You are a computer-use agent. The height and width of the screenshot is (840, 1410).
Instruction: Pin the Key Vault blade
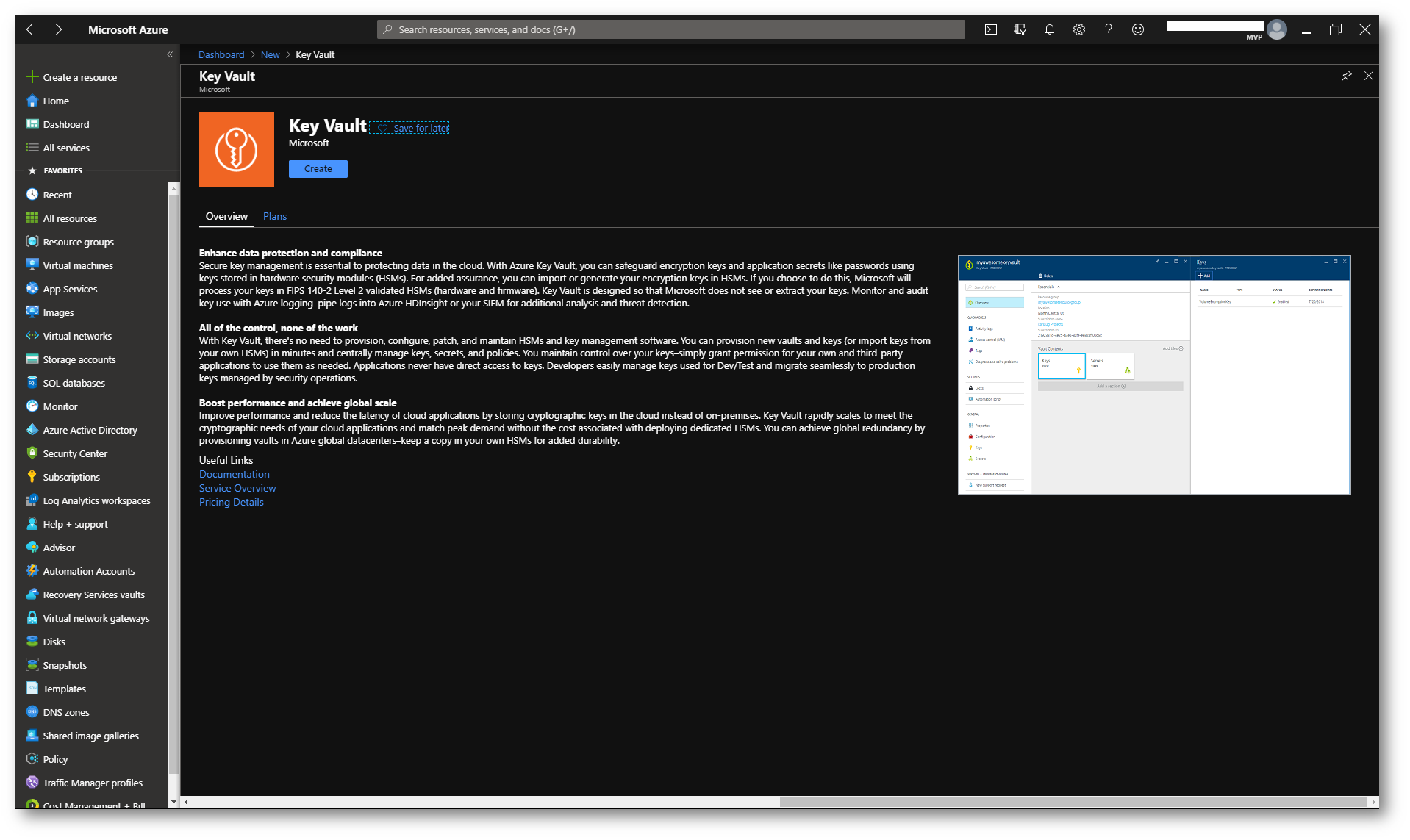(1346, 76)
